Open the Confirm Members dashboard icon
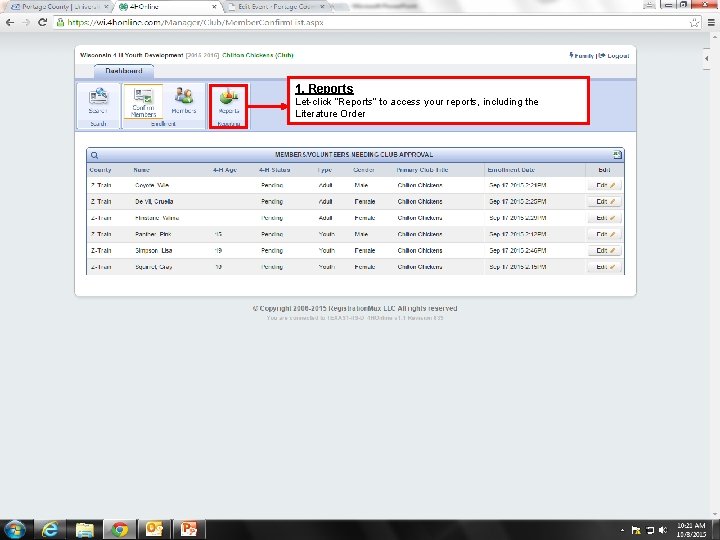The image size is (720, 540). 143,101
